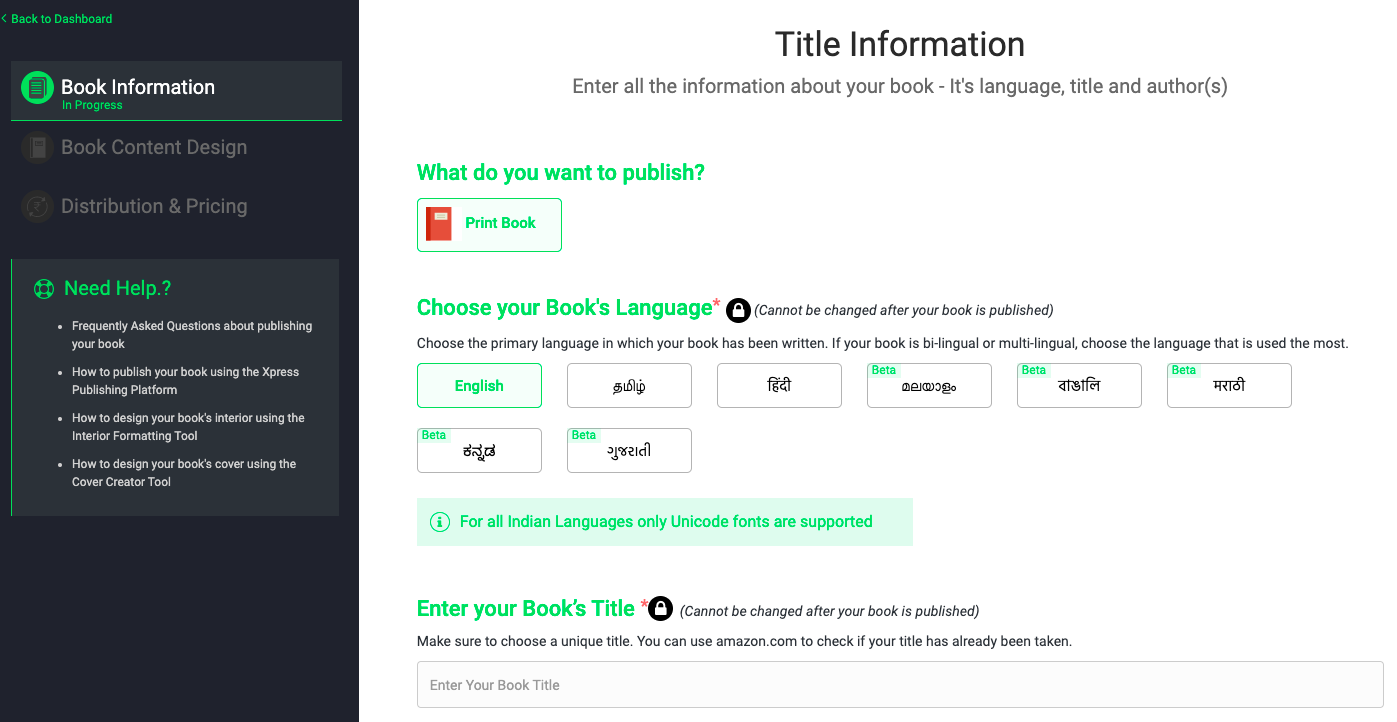
Task: Click the red Print Book icon
Action: tap(439, 224)
